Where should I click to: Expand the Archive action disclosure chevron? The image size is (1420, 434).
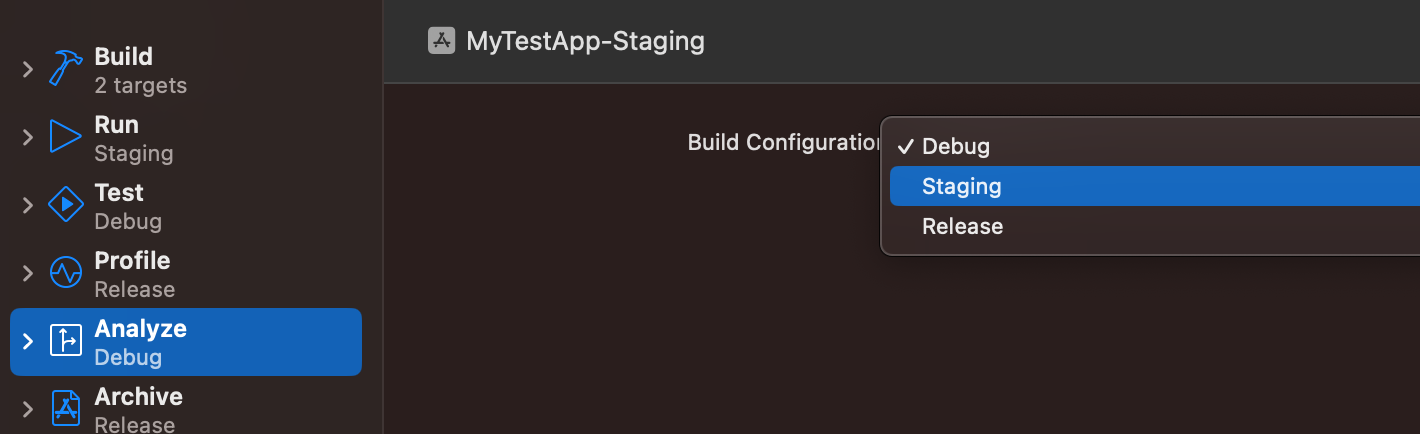coord(28,409)
